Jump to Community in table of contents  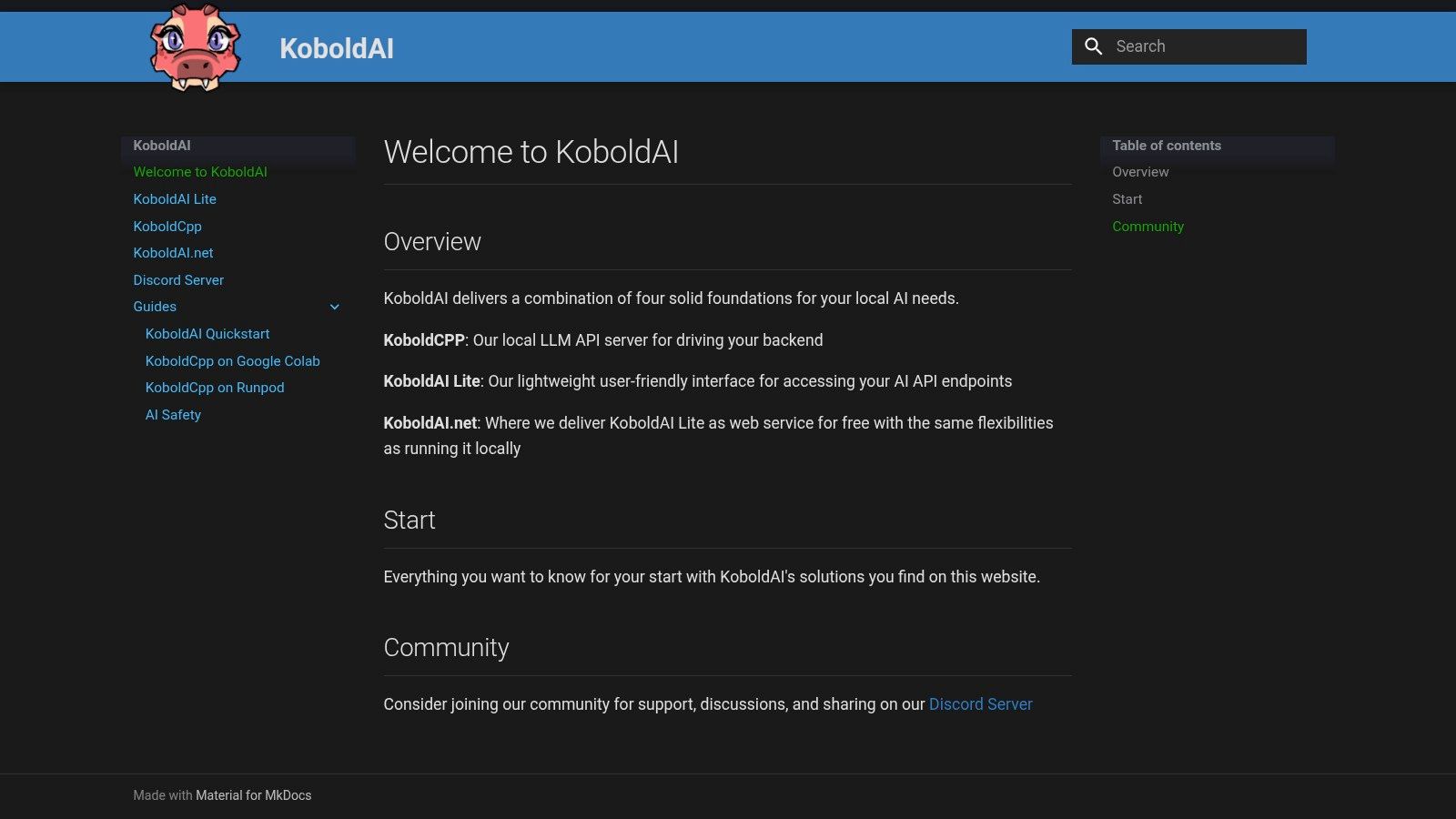(1148, 226)
